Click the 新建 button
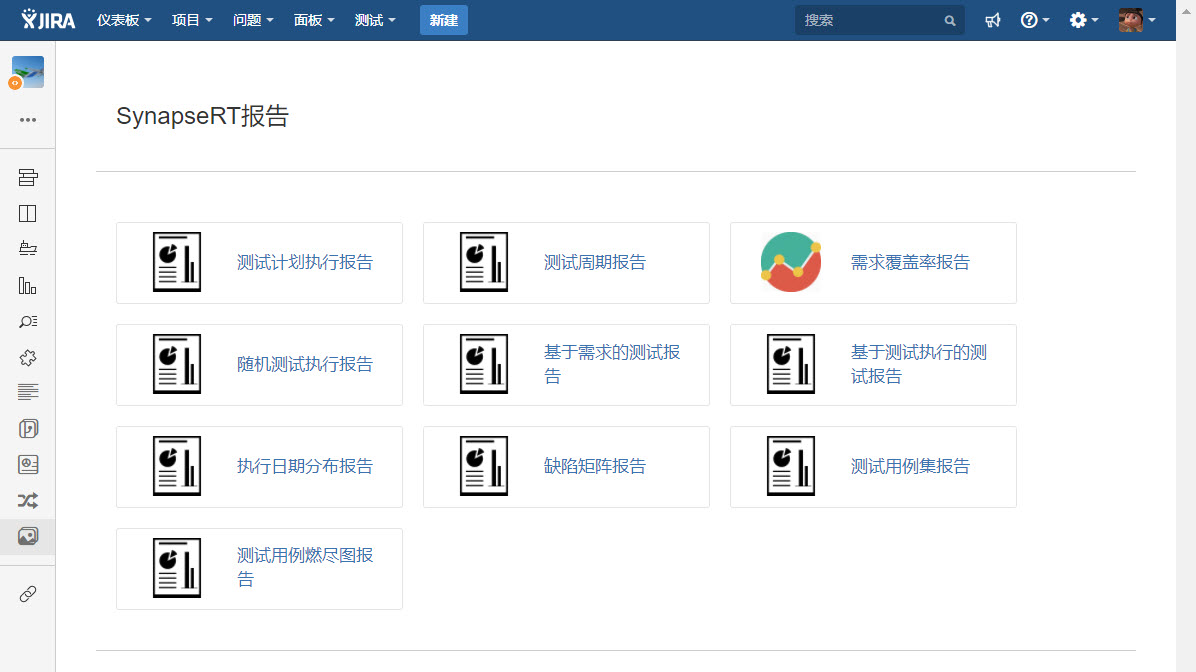Viewport: 1196px width, 672px height. pos(444,20)
